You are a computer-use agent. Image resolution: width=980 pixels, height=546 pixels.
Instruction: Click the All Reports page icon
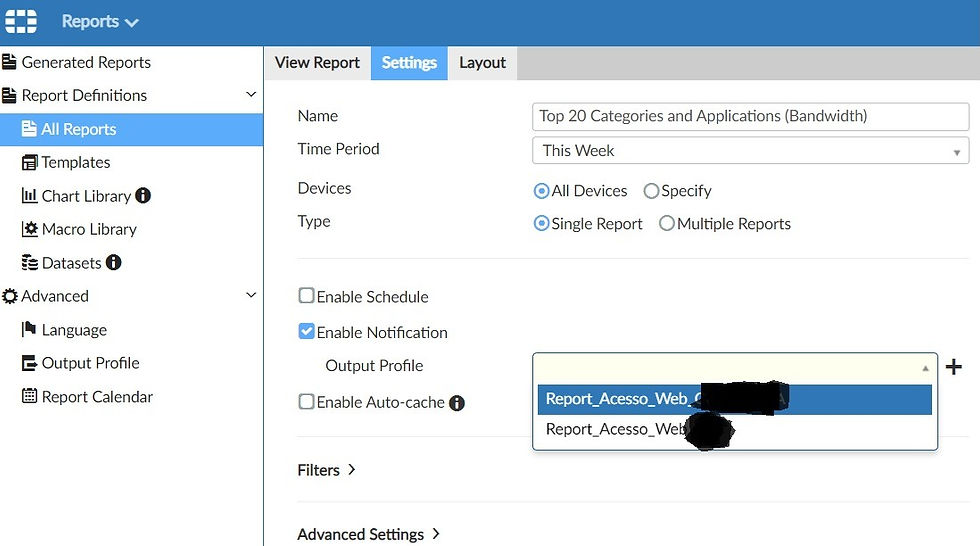coord(29,129)
